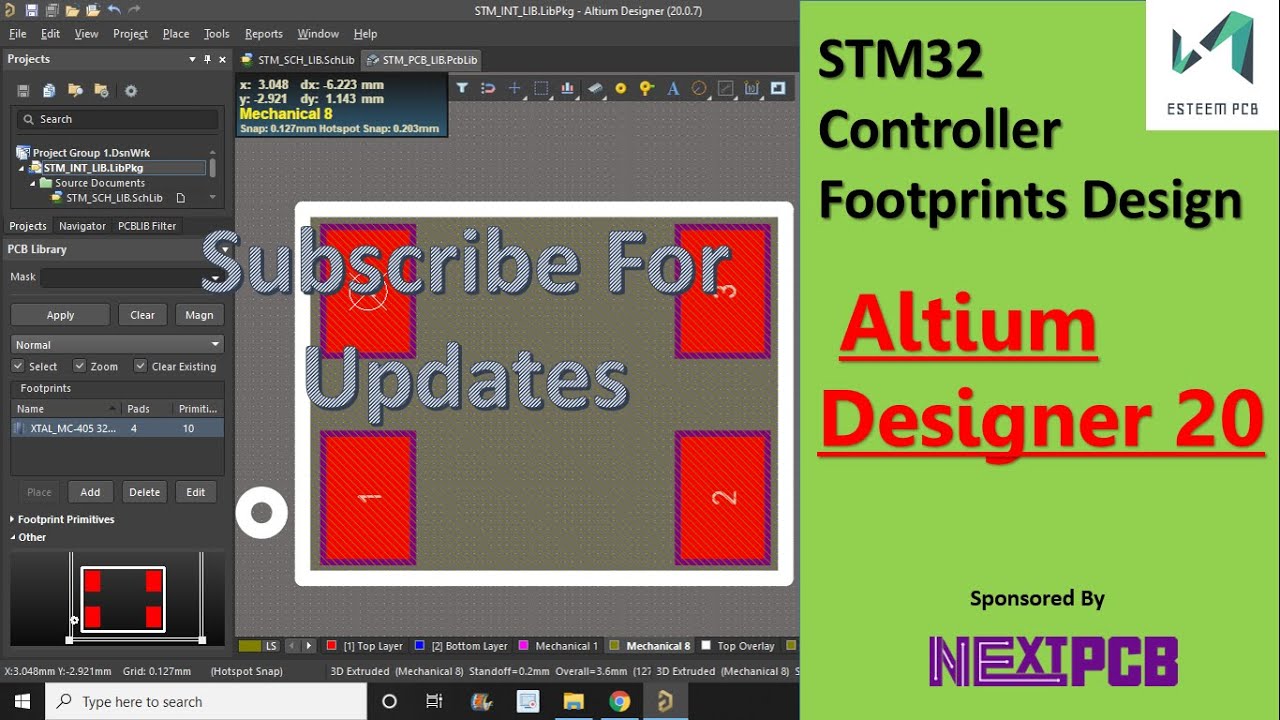Click the Open folder icon in title bar

point(72,10)
